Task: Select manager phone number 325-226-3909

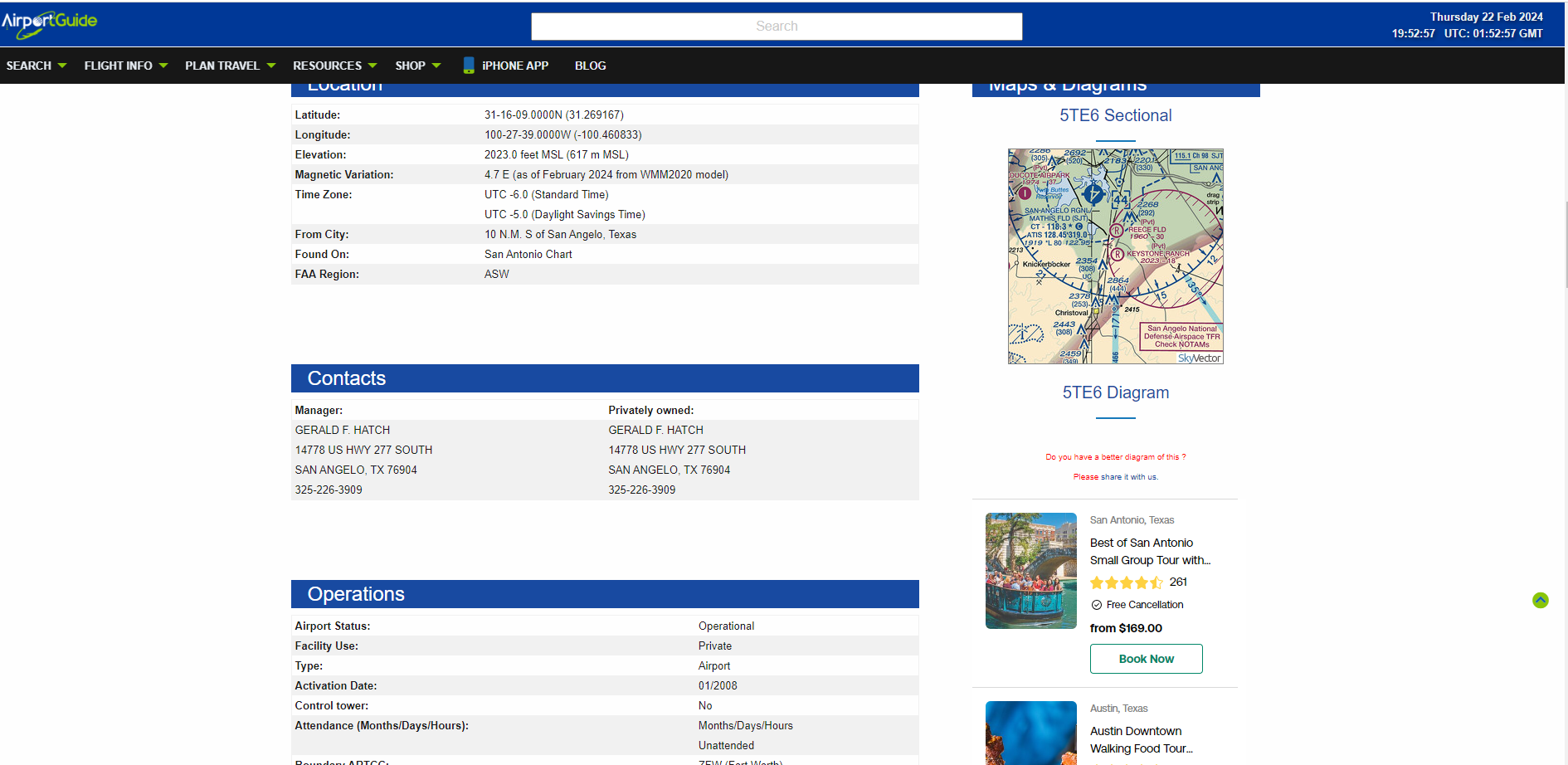Action: pyautogui.click(x=329, y=490)
